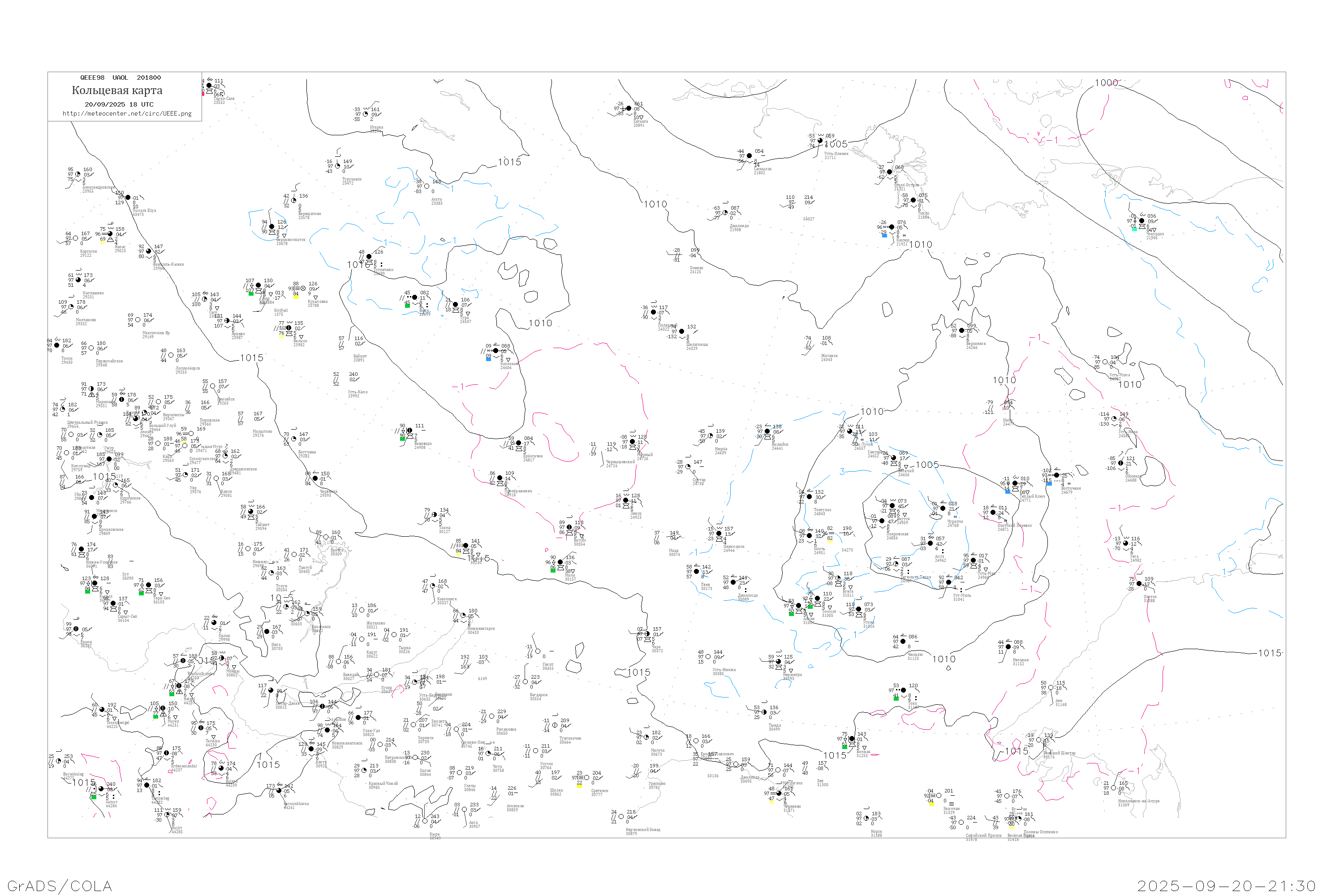Open the meteocenter.net UEEE.png URL
Image resolution: width=1344 pixels, height=896 pixels.
tap(127, 114)
